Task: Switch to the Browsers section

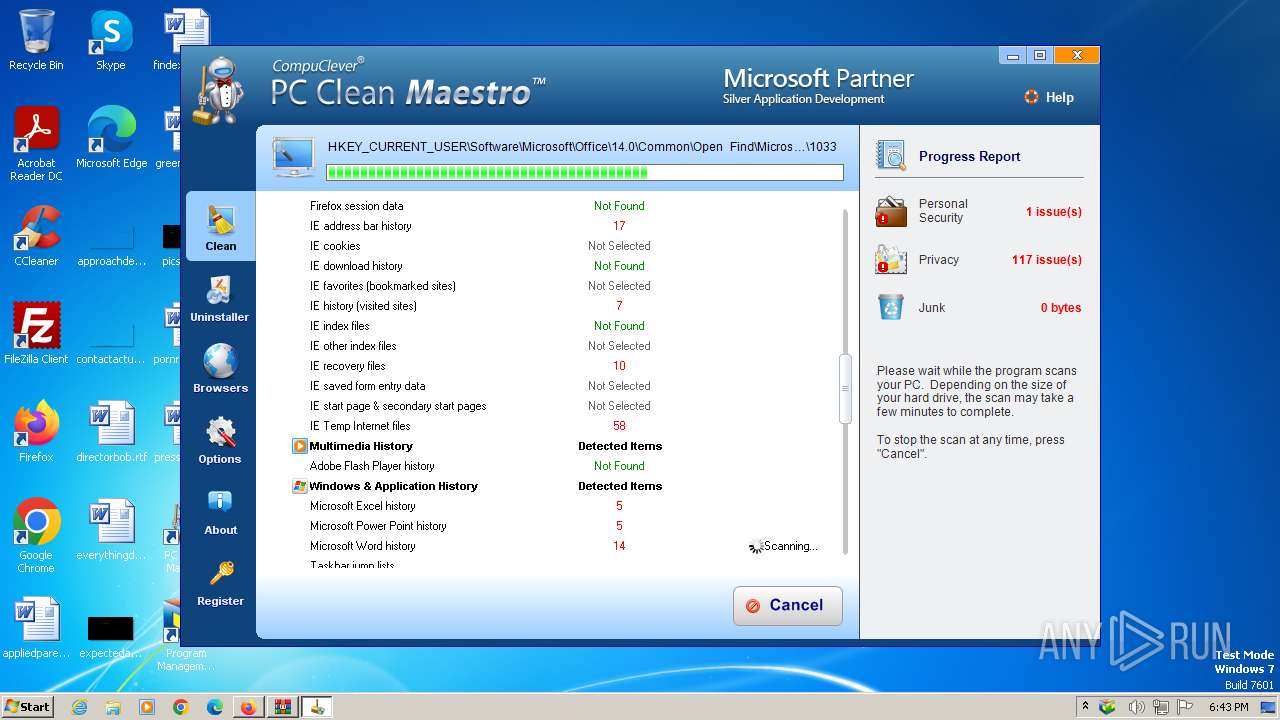Action: 220,369
